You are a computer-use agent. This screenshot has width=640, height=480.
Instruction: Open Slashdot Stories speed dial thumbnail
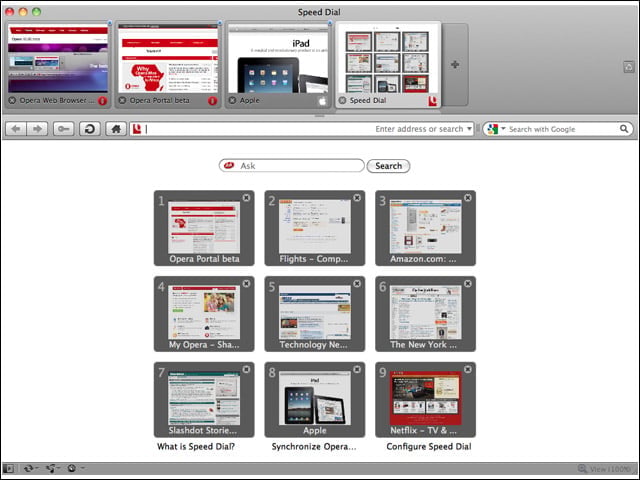click(x=204, y=399)
